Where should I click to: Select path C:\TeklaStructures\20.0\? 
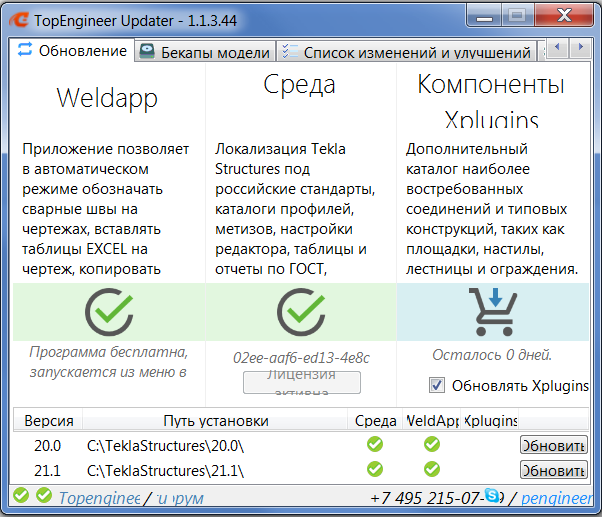(x=165, y=446)
